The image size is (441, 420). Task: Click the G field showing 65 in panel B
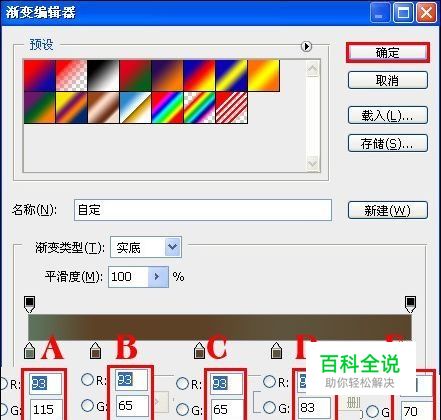point(132,405)
